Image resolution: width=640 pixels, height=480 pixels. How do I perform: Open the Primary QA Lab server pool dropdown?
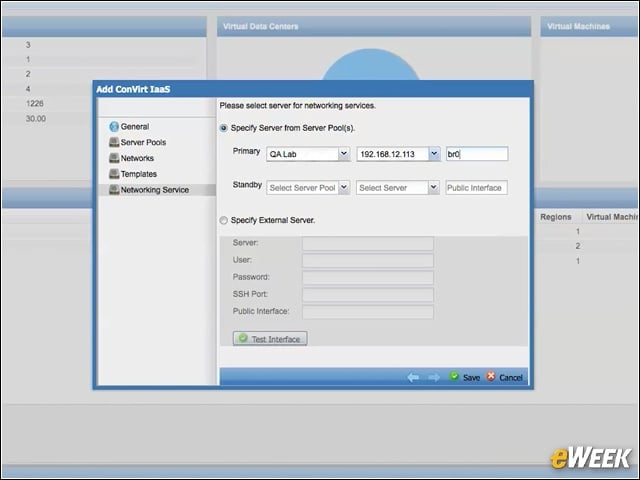pyautogui.click(x=344, y=154)
